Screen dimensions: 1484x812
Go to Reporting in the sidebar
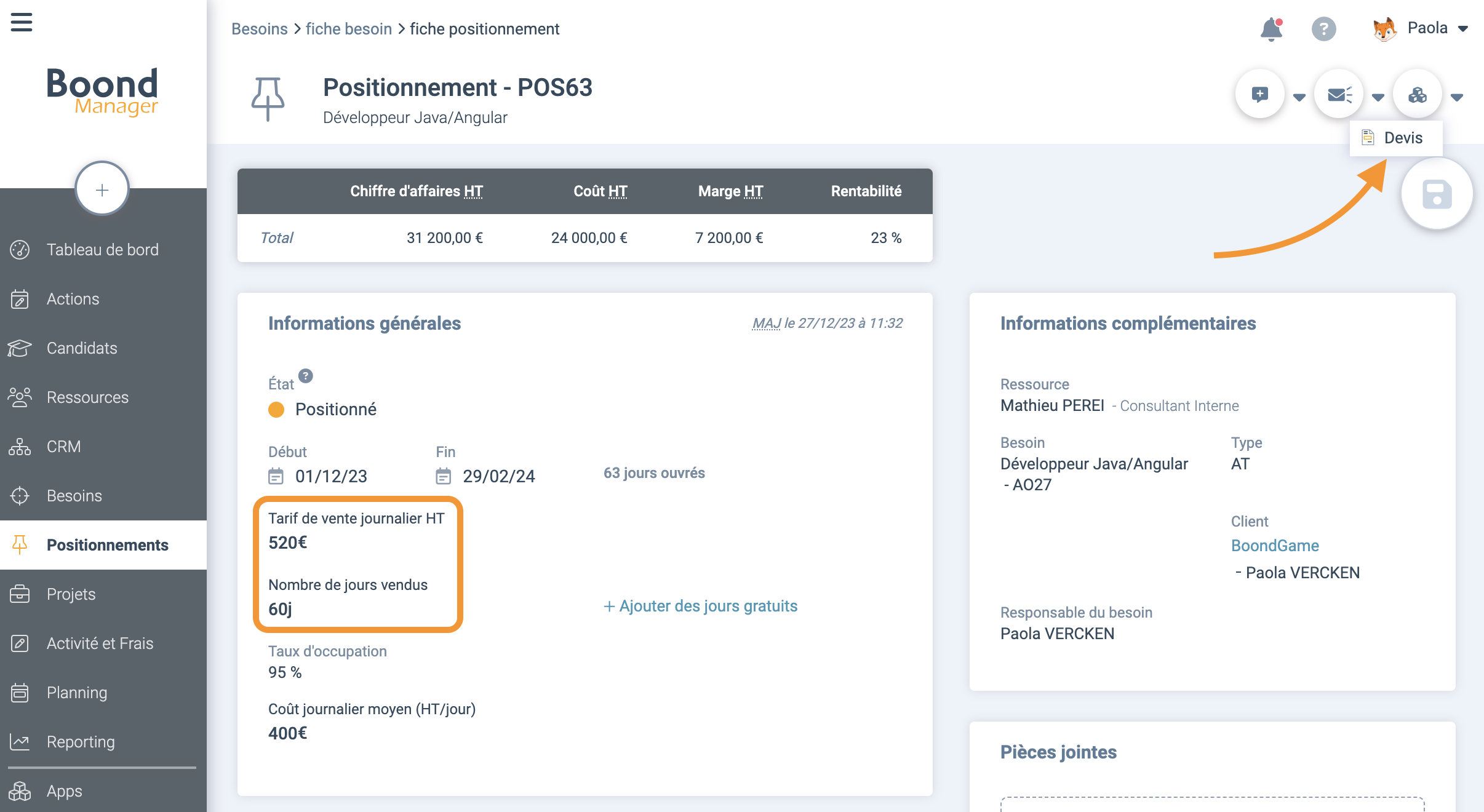(x=81, y=742)
